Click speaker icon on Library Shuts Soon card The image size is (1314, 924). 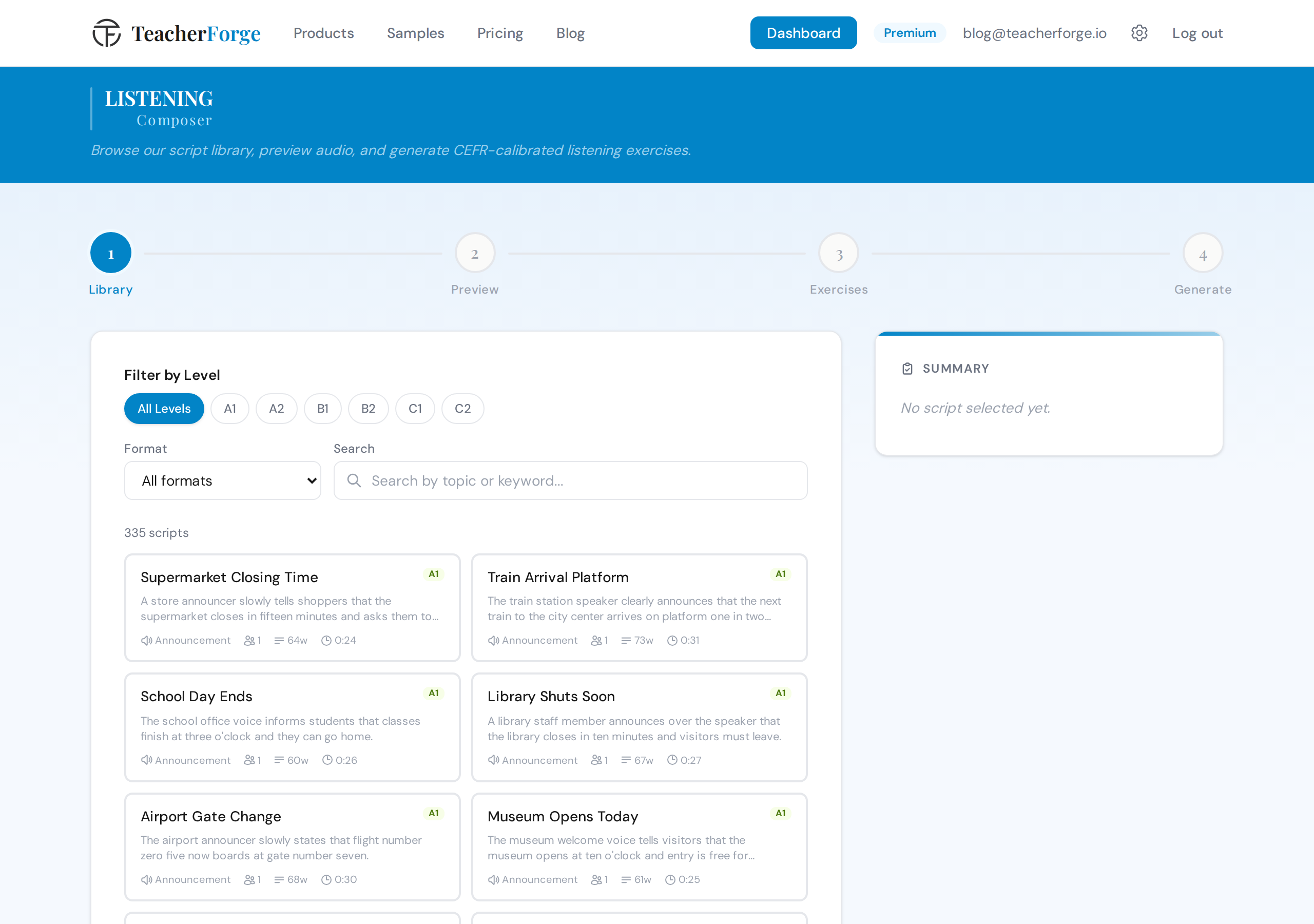coord(493,760)
